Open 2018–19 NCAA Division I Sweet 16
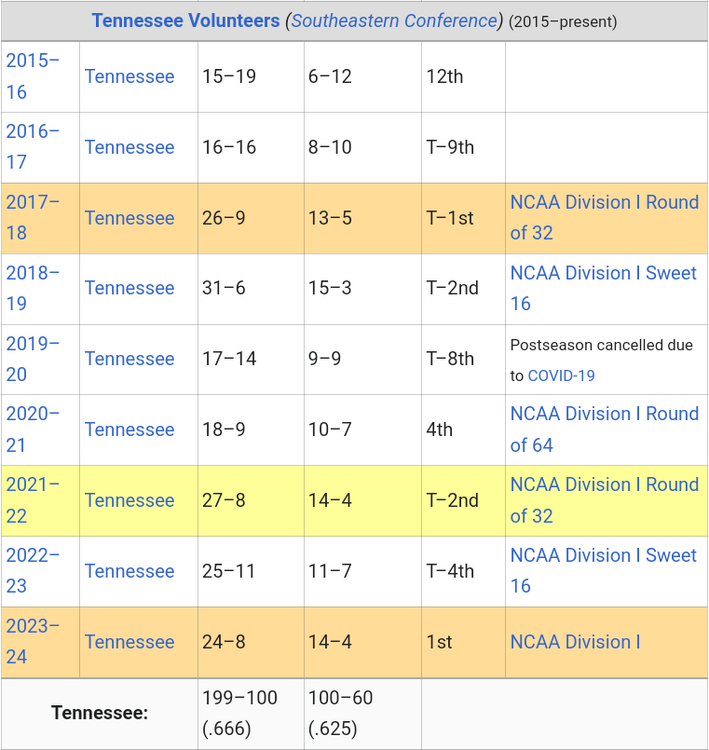Viewport: 709px width, 750px height. click(603, 288)
